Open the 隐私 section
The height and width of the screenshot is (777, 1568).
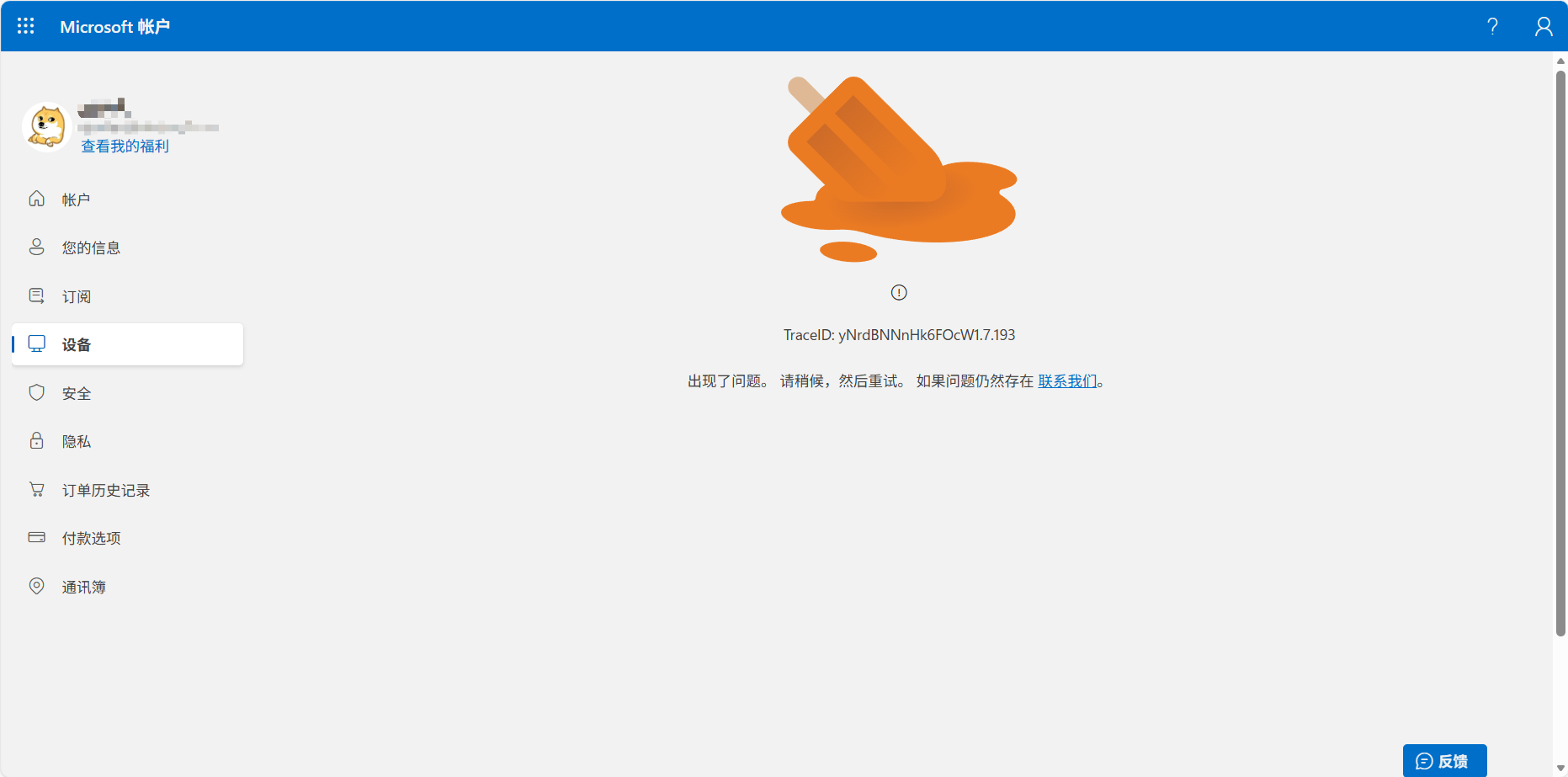[127, 441]
